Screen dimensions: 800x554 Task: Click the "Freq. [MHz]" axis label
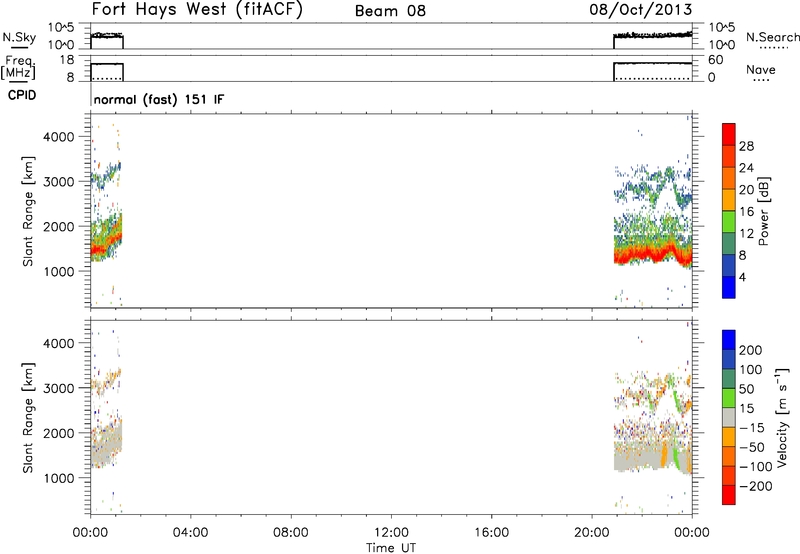pos(18,67)
